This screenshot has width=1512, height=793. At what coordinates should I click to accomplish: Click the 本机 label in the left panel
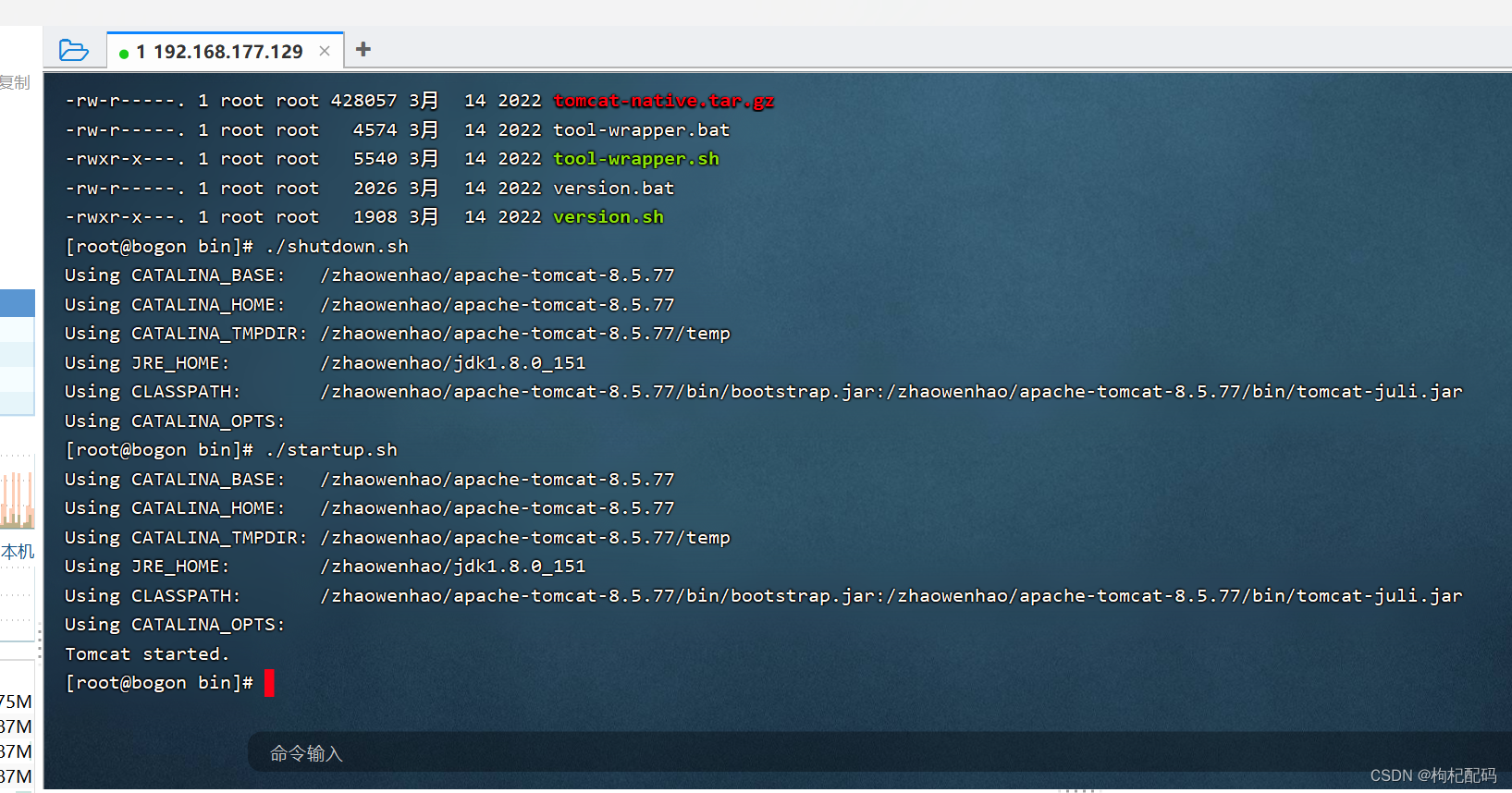[x=18, y=552]
